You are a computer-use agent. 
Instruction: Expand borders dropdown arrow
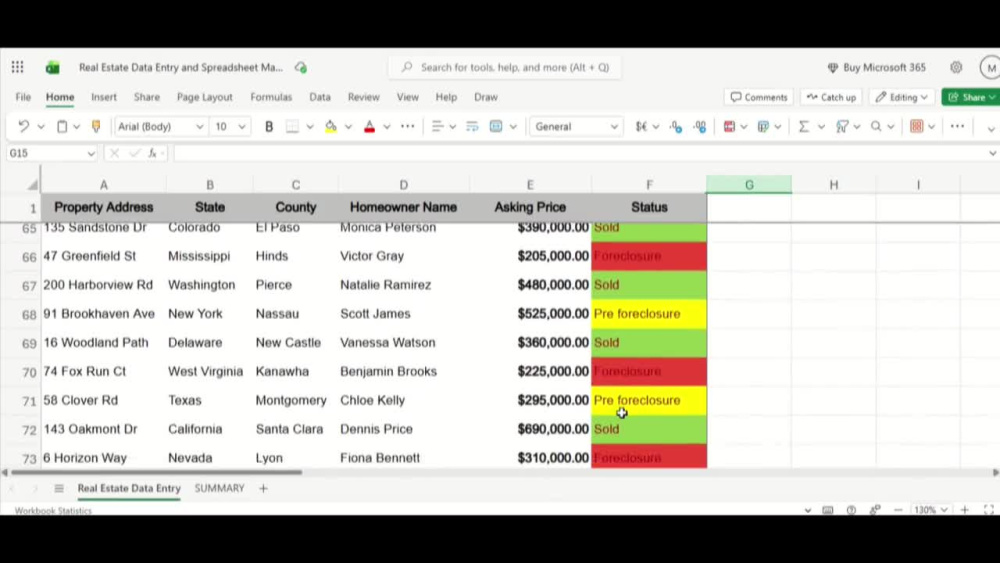click(x=310, y=126)
